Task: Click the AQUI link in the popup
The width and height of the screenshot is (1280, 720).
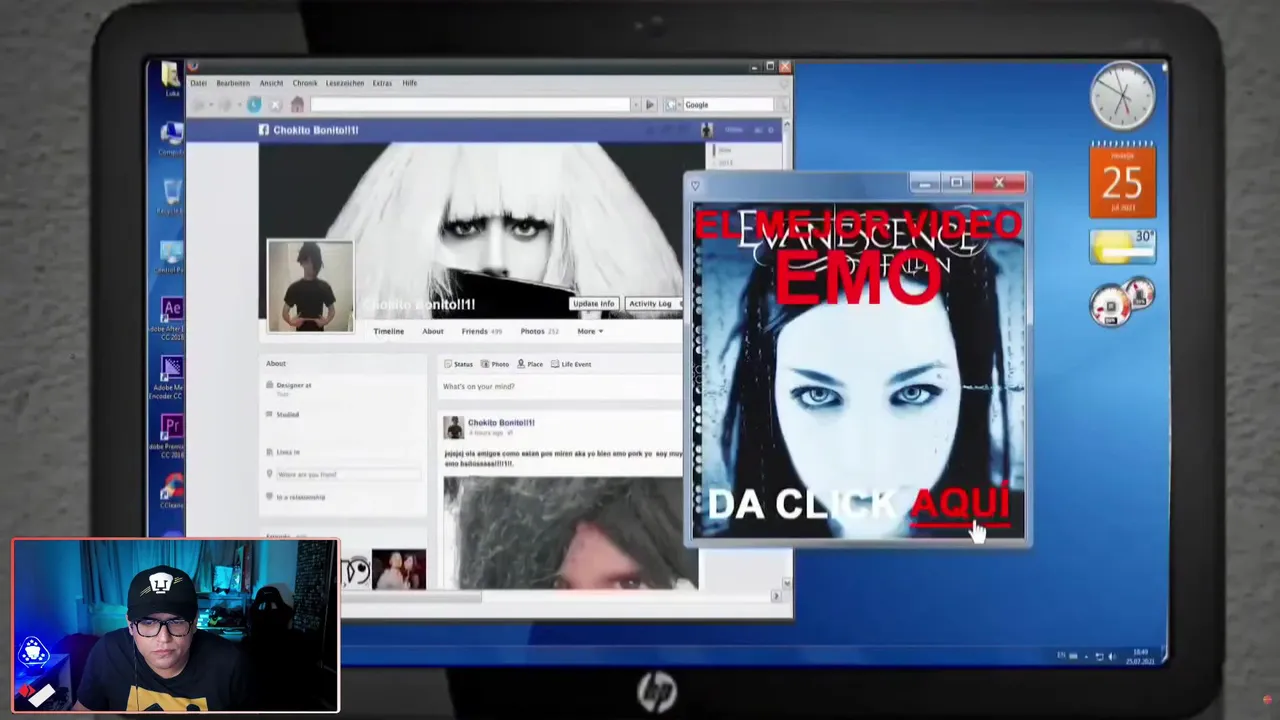Action: pyautogui.click(x=960, y=503)
